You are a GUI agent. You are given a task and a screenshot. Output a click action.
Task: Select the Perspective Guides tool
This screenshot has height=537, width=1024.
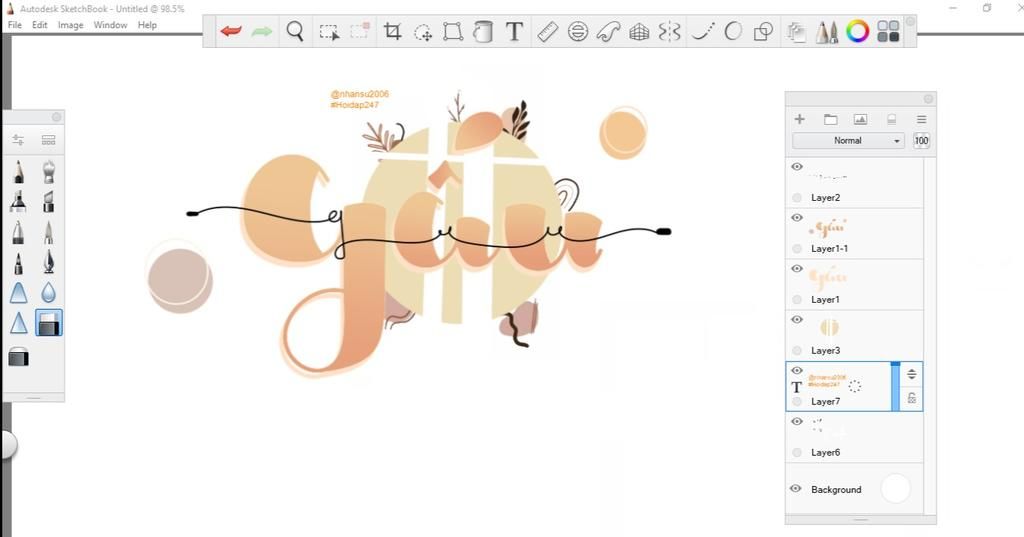pos(639,31)
